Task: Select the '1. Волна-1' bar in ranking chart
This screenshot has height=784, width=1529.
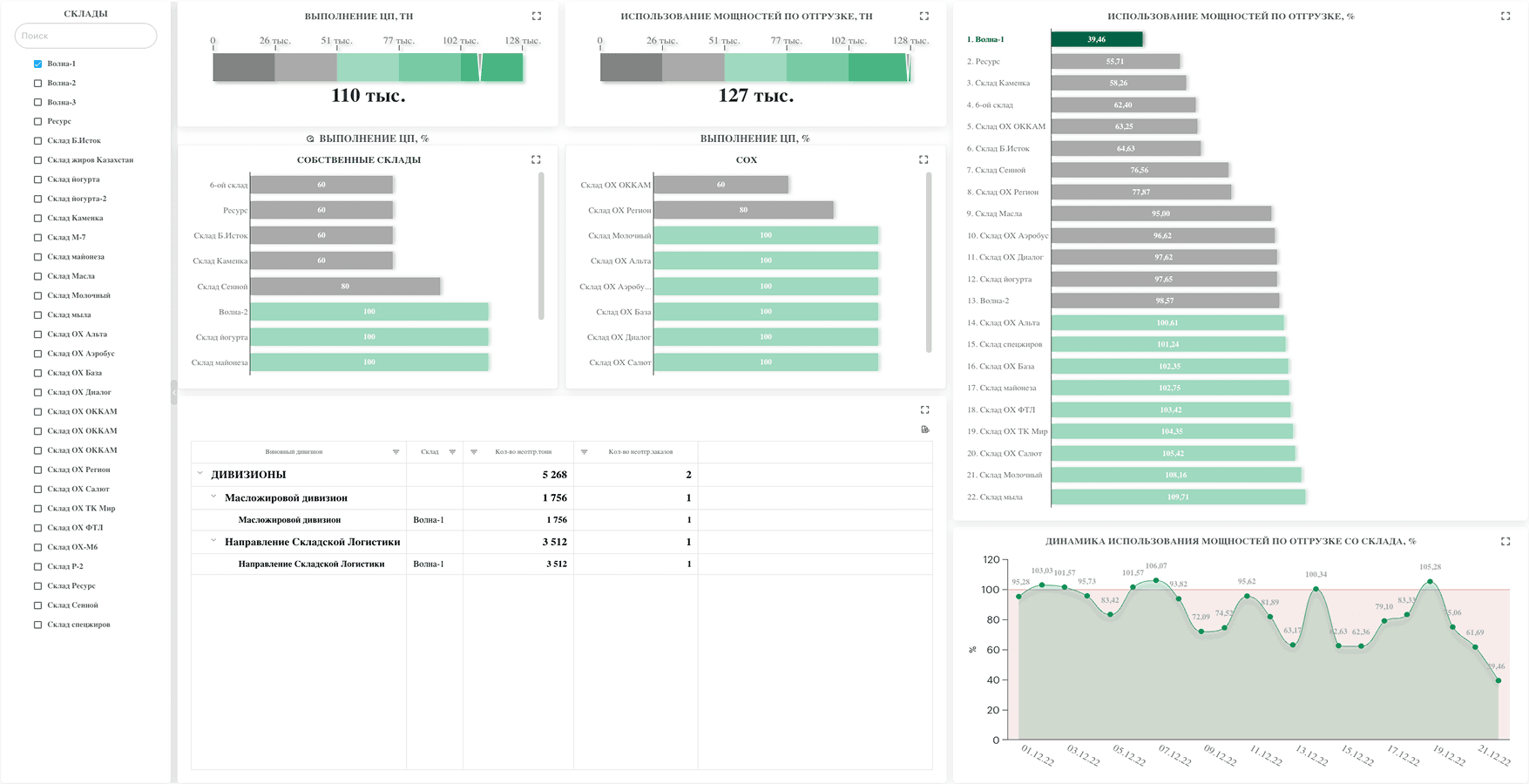Action: [x=1097, y=39]
